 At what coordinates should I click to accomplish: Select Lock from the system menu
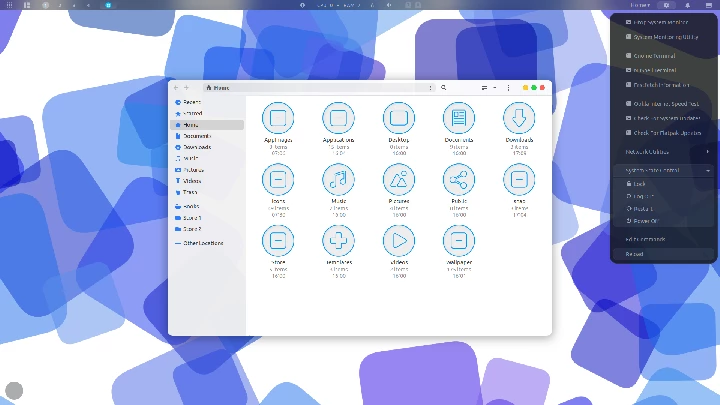point(639,184)
